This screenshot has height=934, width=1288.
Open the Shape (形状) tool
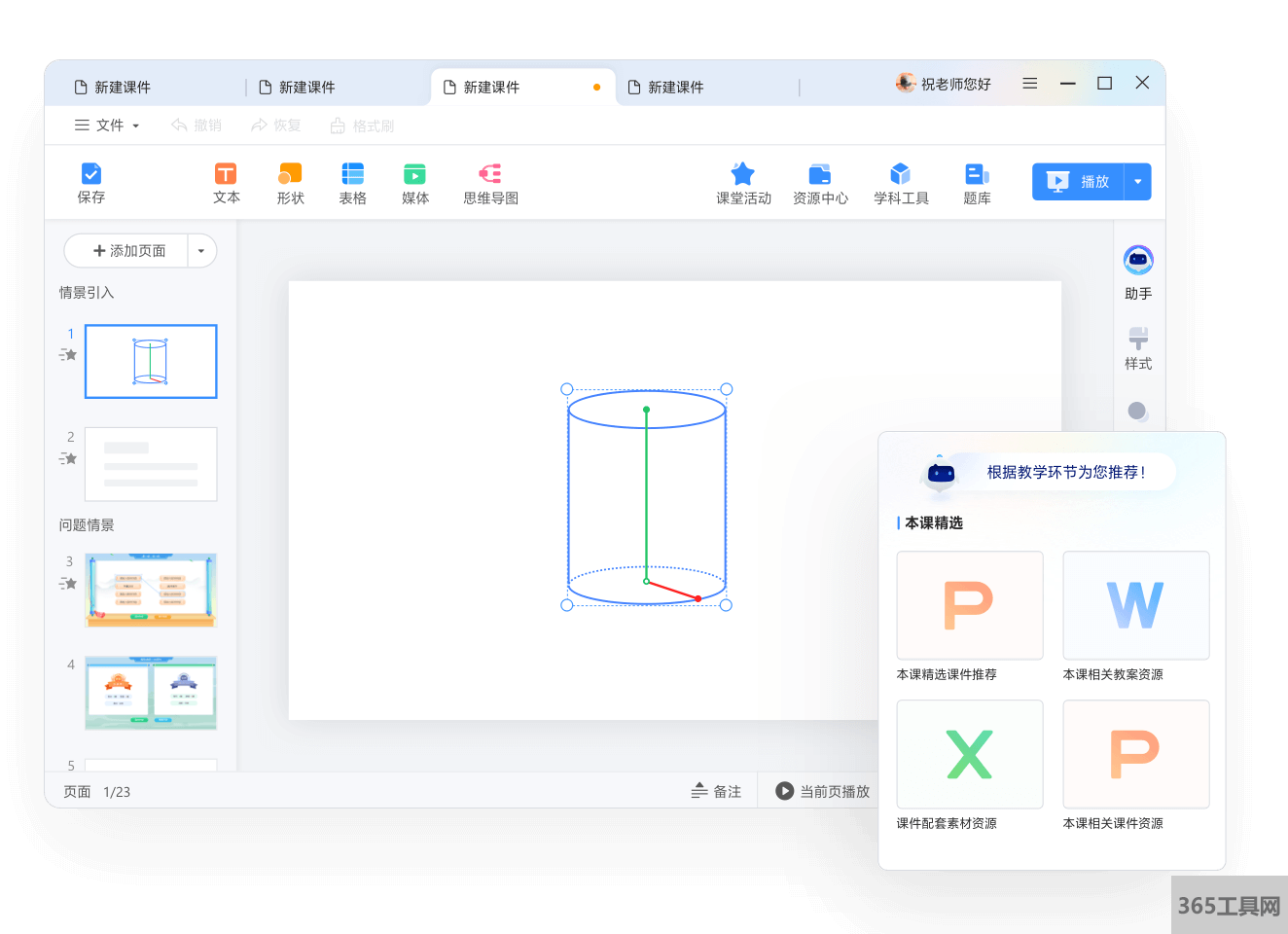coord(290,175)
